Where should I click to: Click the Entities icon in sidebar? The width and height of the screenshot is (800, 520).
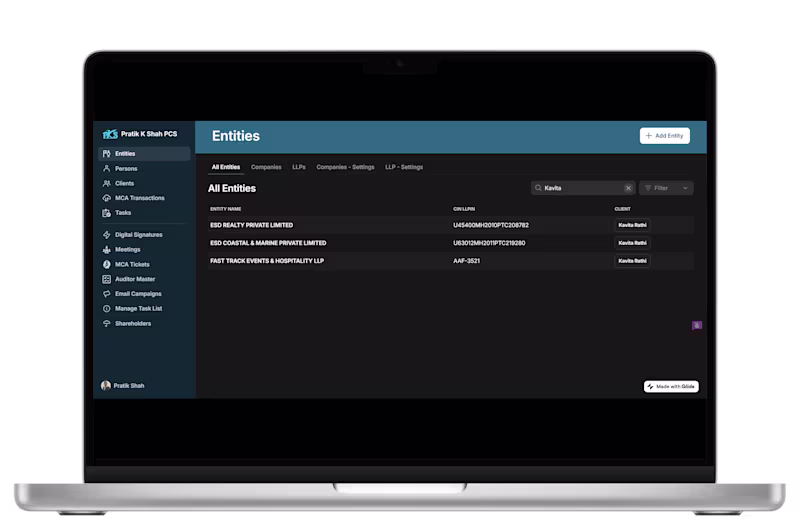[x=107, y=154]
